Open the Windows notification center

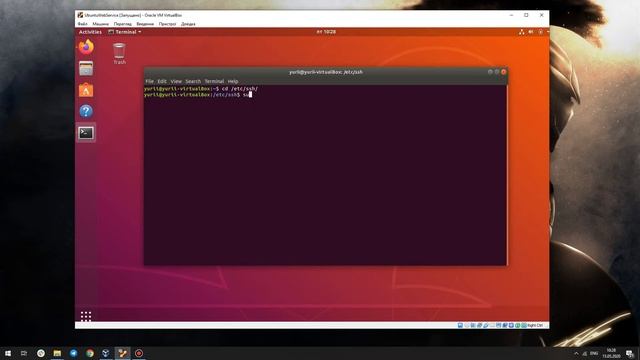[x=630, y=353]
